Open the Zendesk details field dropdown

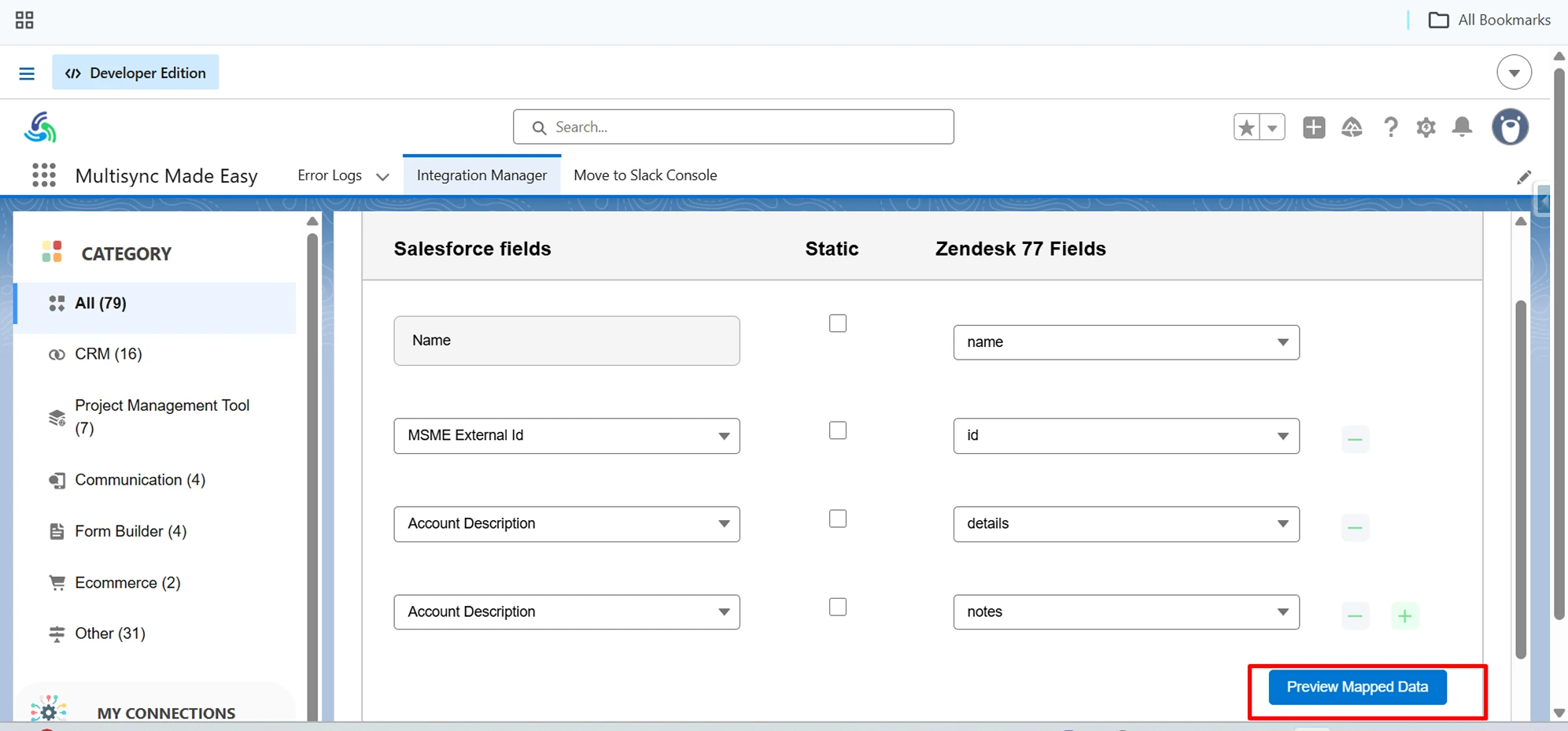tap(1126, 524)
